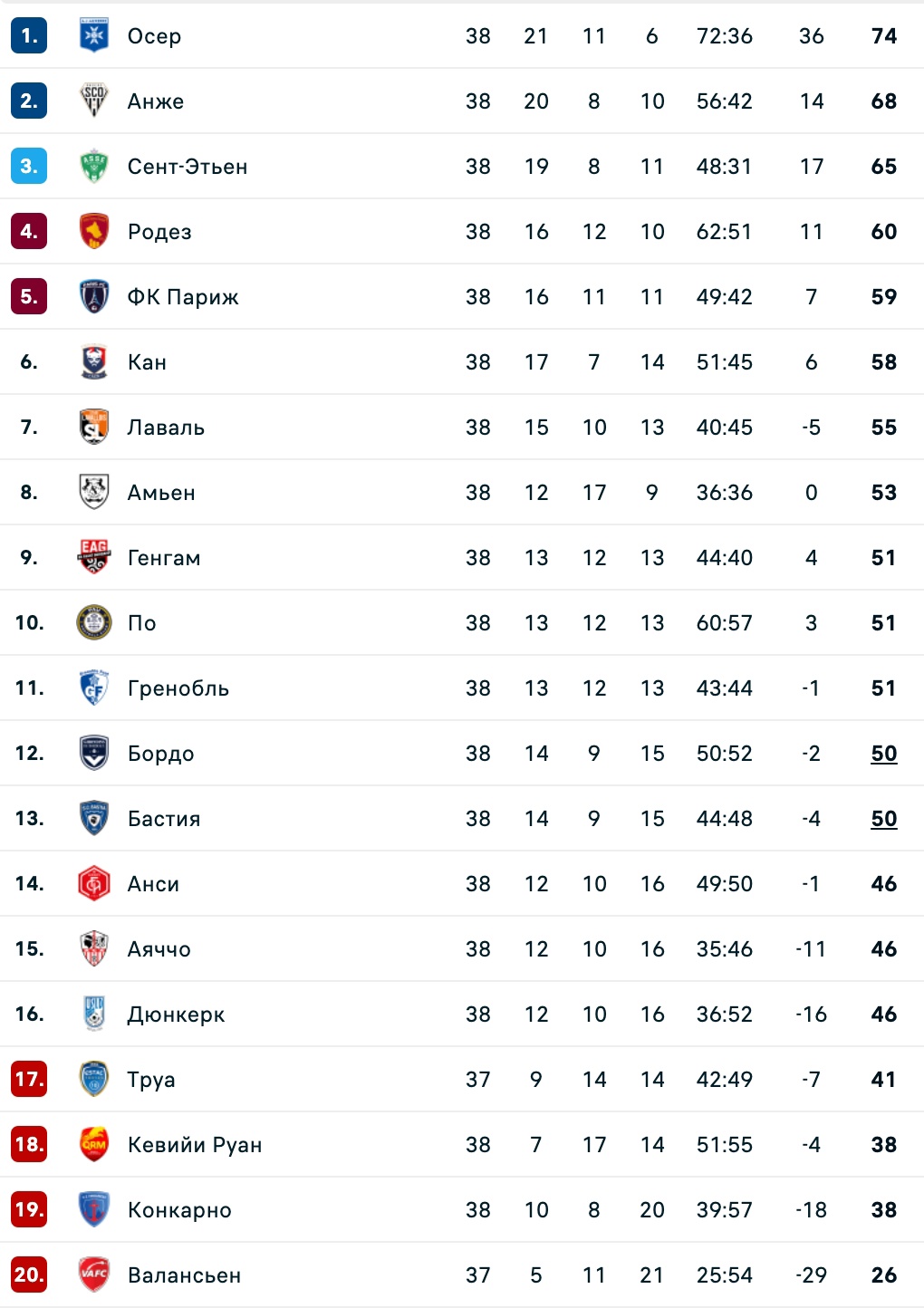Image resolution: width=924 pixels, height=1308 pixels.
Task: Select the red position 17 badge
Action: (x=29, y=1080)
